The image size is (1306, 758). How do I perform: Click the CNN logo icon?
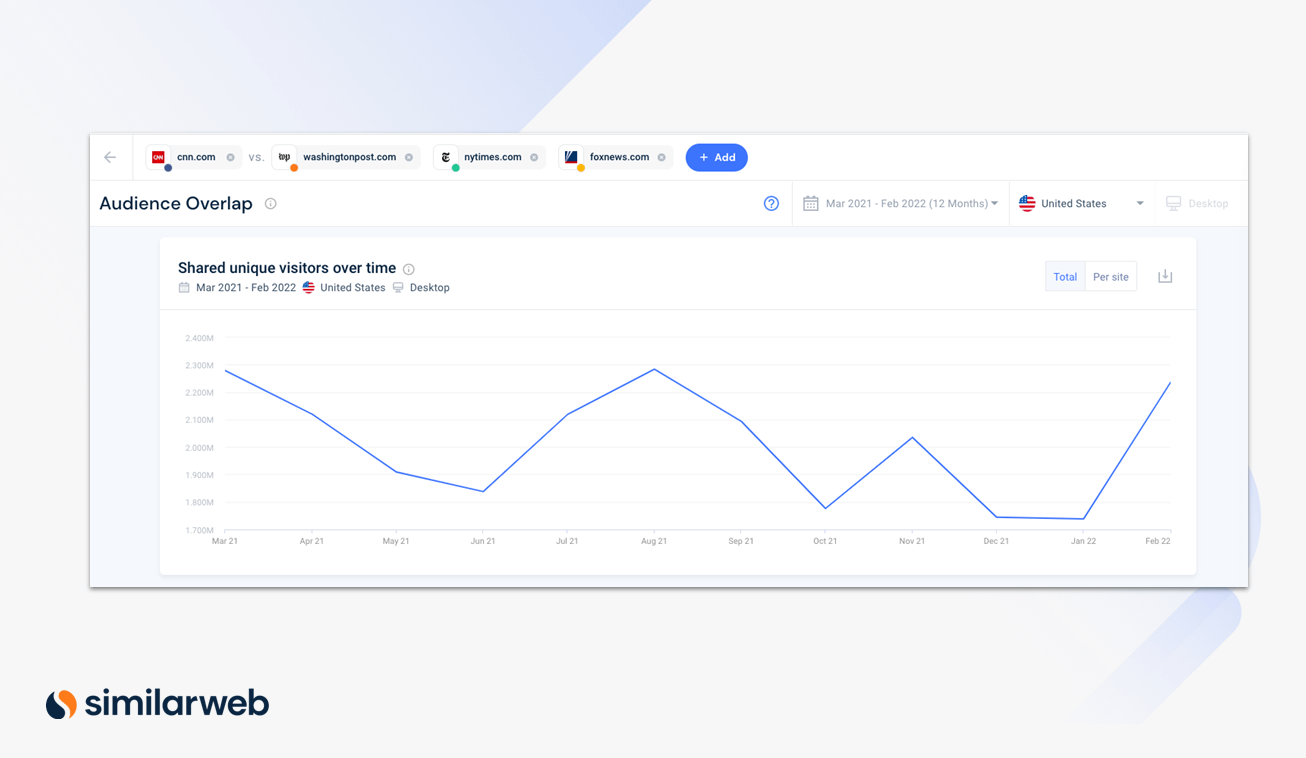point(158,157)
